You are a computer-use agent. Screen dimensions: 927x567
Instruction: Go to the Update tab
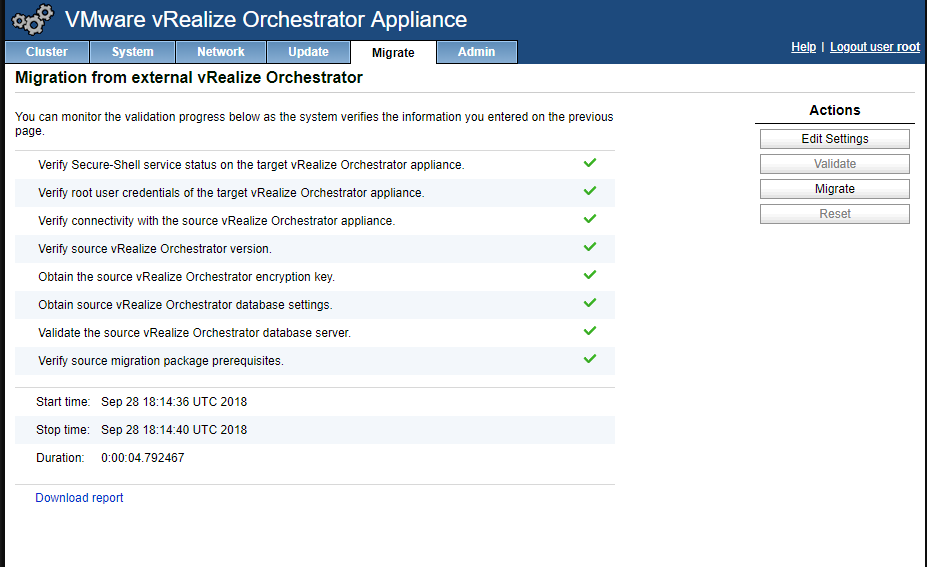(308, 52)
